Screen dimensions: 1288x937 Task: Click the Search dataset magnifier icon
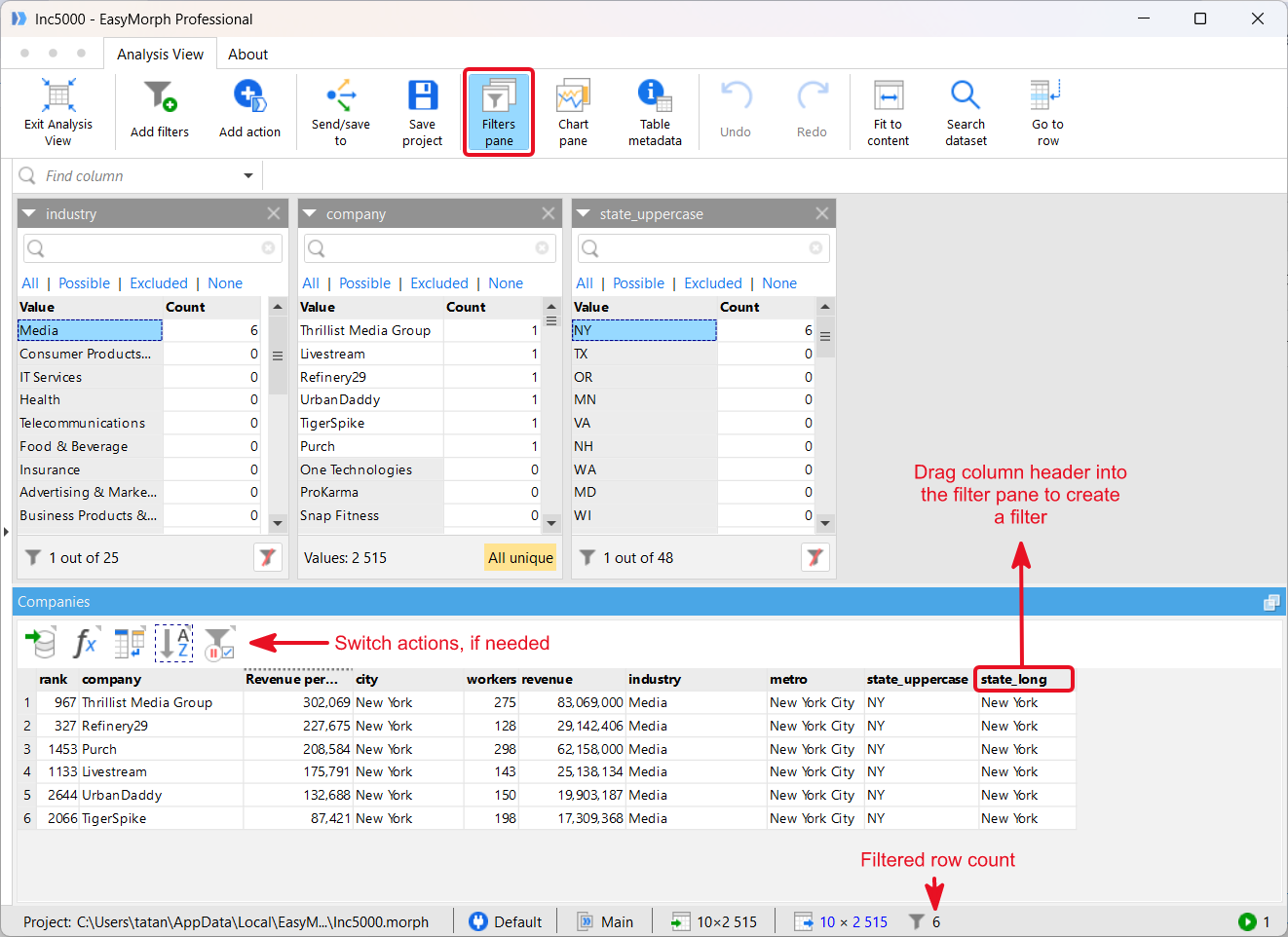966,95
